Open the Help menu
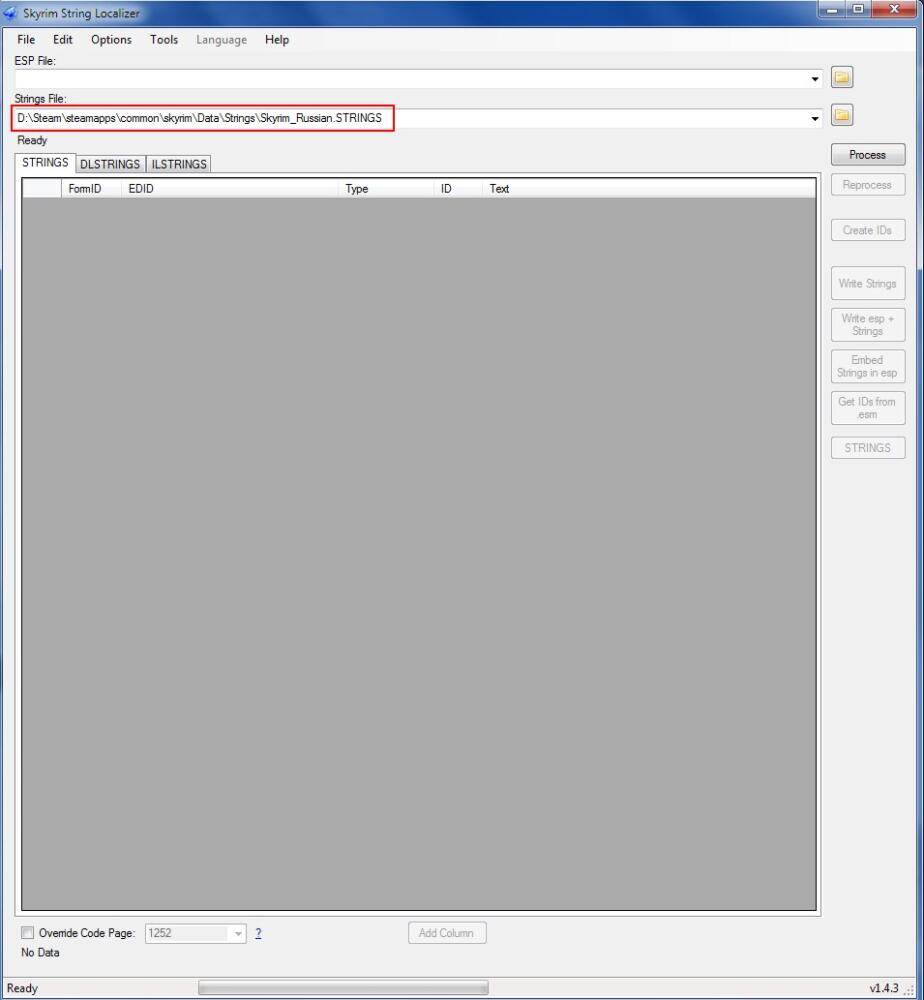The image size is (924, 1000). [x=277, y=40]
